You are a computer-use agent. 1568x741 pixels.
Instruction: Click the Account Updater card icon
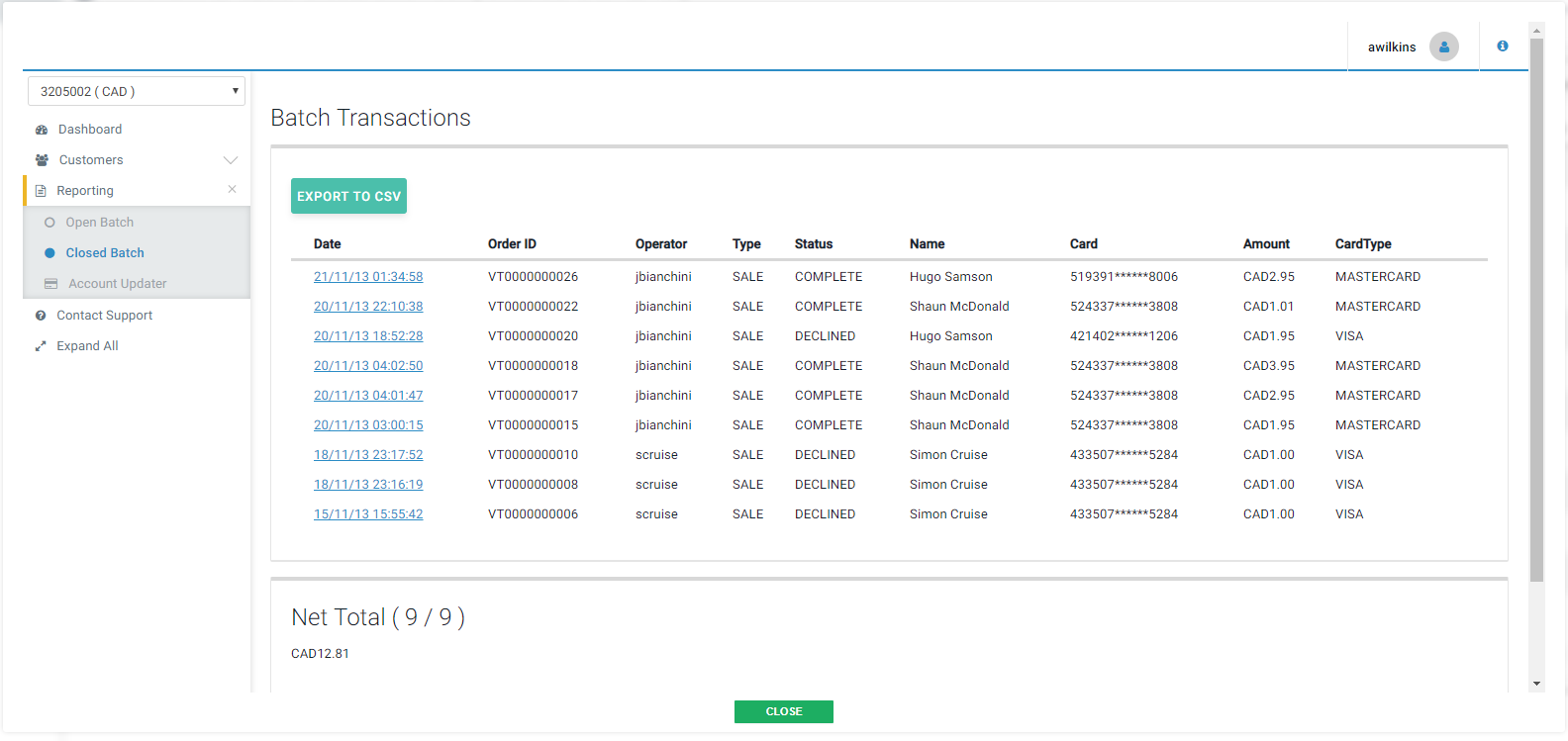(x=50, y=284)
